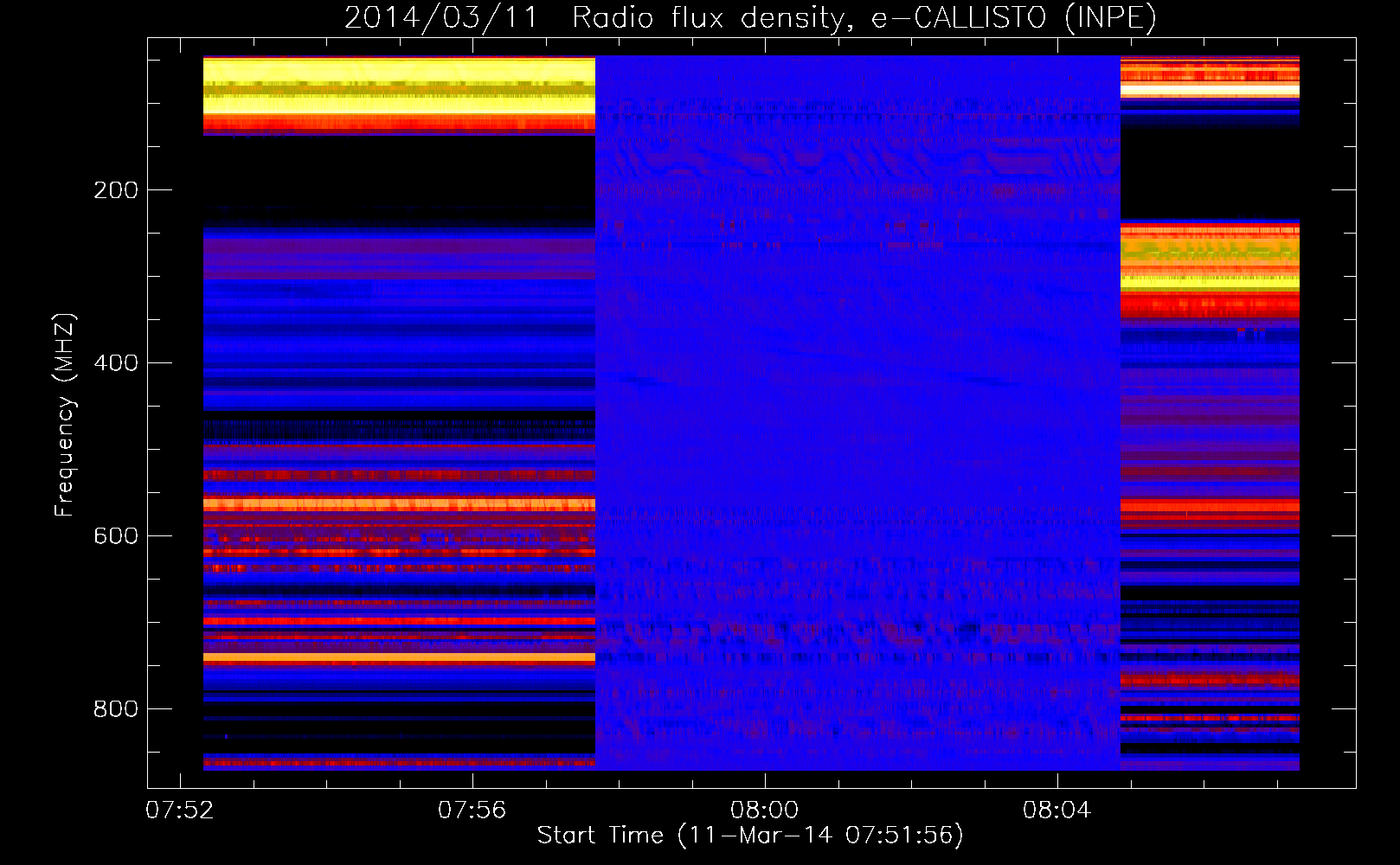The height and width of the screenshot is (865, 1400).
Task: Click the 08:04 time tick label
Action: pos(1056,811)
